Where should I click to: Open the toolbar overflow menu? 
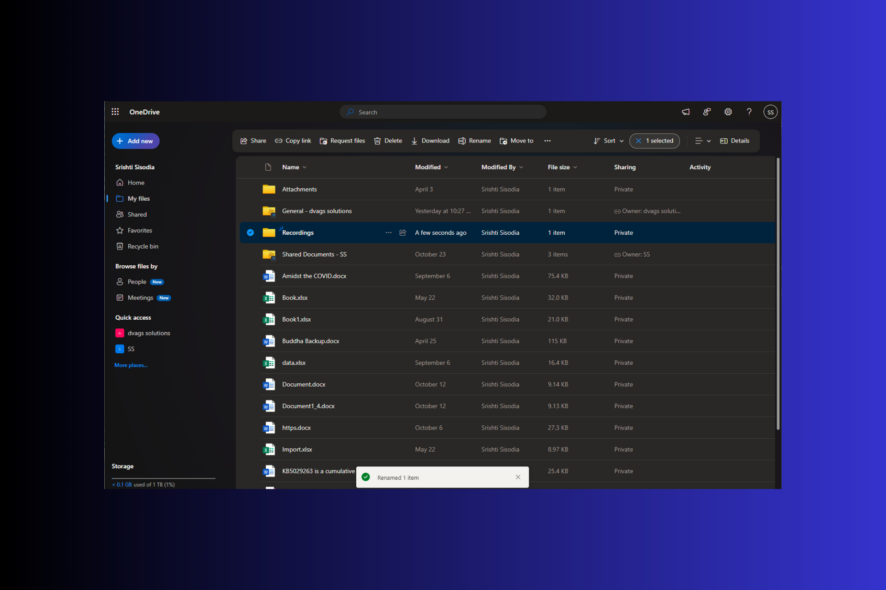[x=546, y=140]
